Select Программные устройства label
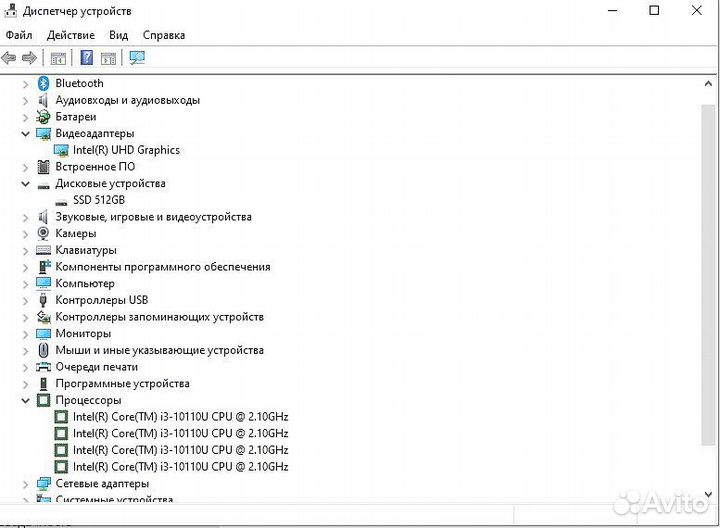 122,383
